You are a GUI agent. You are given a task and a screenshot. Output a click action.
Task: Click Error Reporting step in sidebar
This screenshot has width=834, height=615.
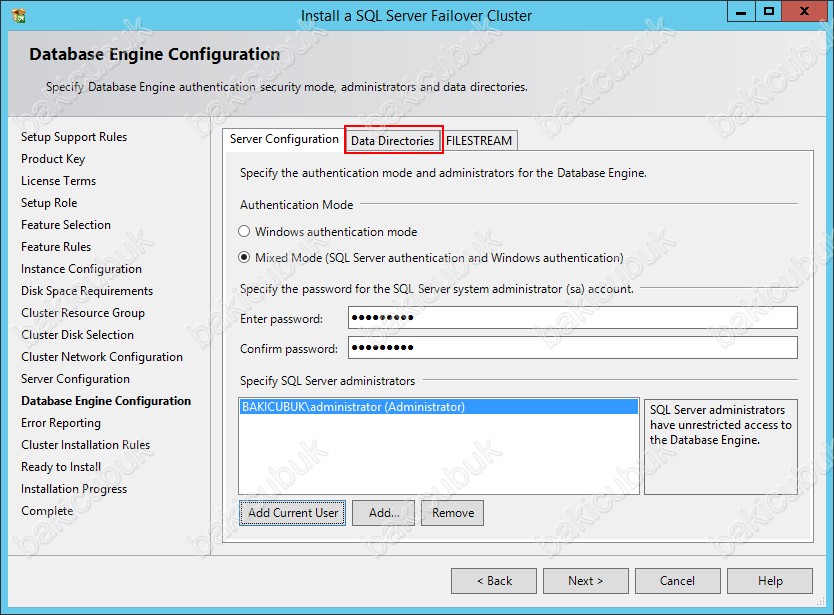61,422
